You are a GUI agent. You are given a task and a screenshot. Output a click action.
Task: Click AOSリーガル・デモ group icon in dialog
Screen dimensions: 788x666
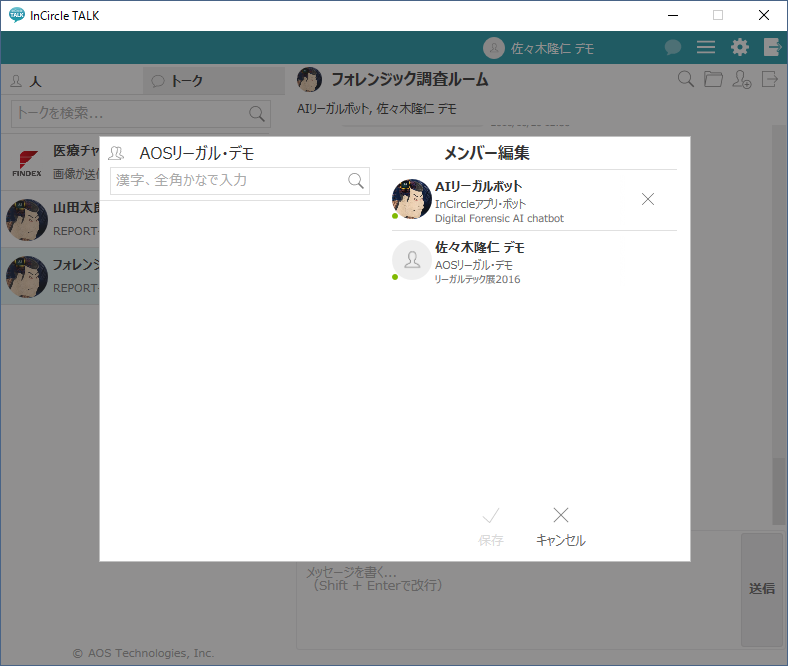116,153
